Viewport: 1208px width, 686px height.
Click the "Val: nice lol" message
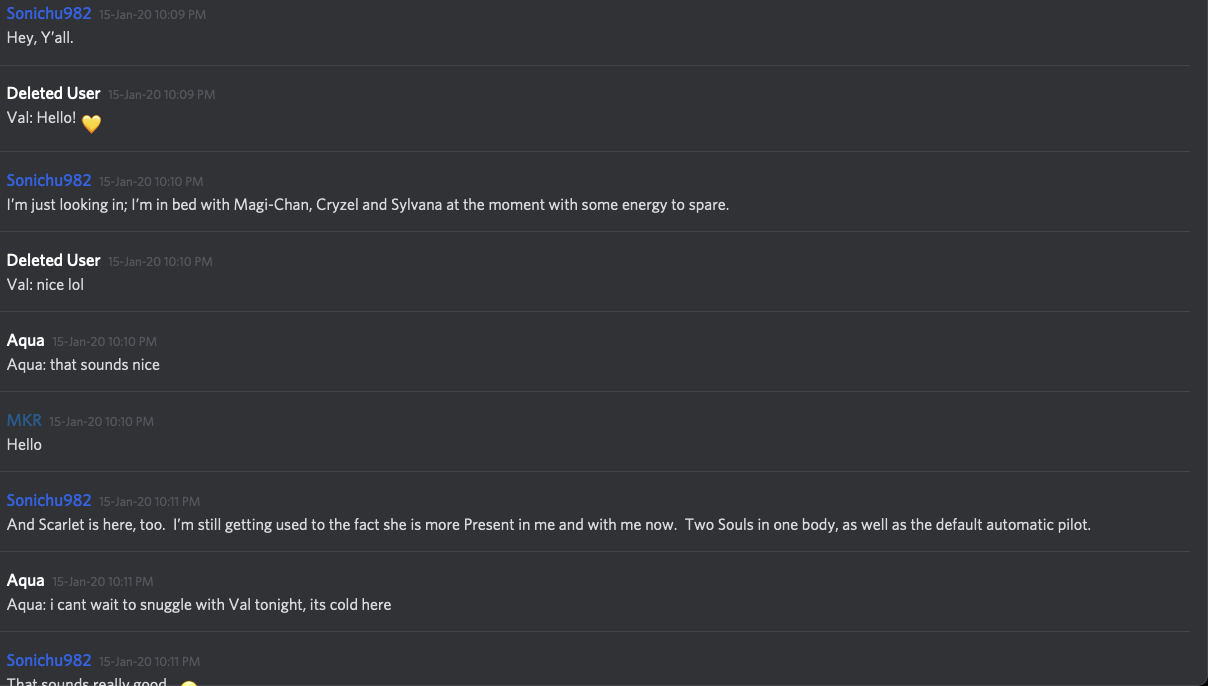(x=45, y=285)
